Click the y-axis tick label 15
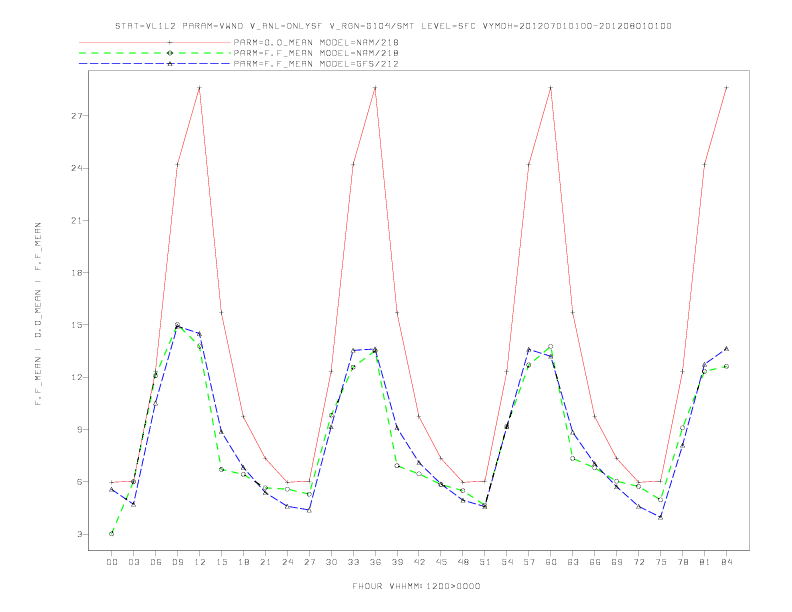This screenshot has width=792, height=612. (77, 325)
